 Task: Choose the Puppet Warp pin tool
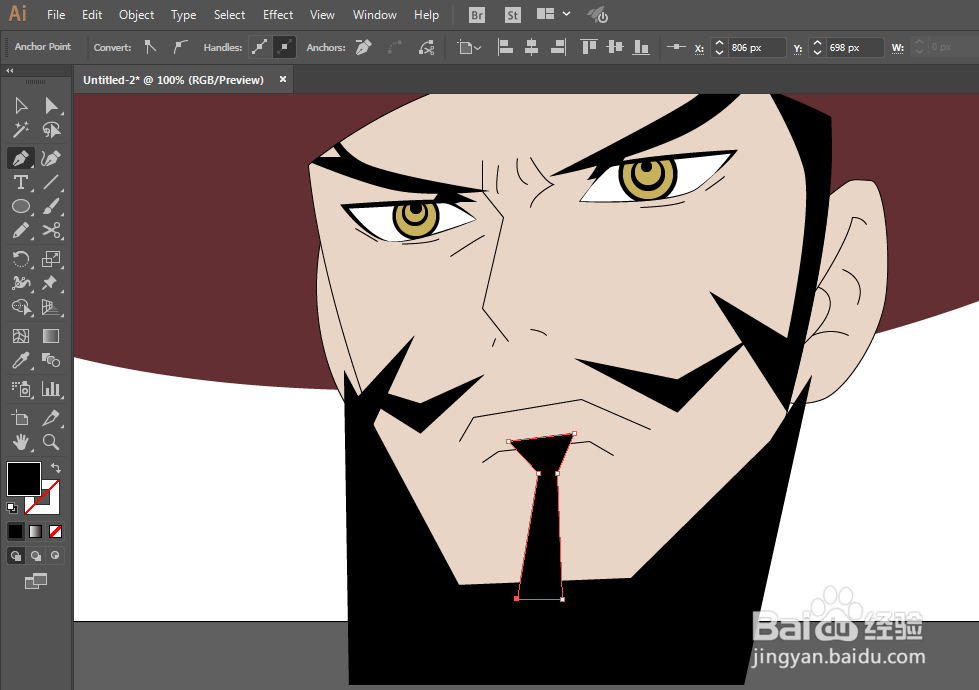tap(51, 283)
